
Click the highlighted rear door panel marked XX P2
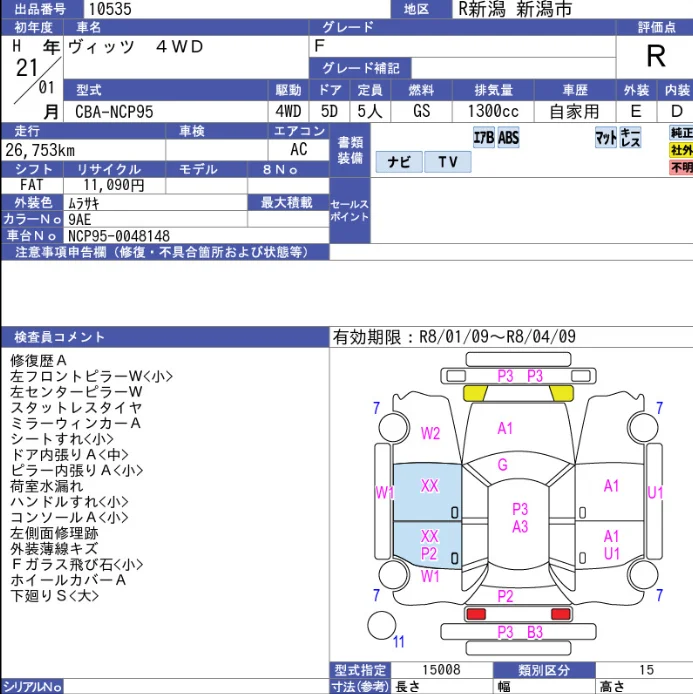click(427, 544)
